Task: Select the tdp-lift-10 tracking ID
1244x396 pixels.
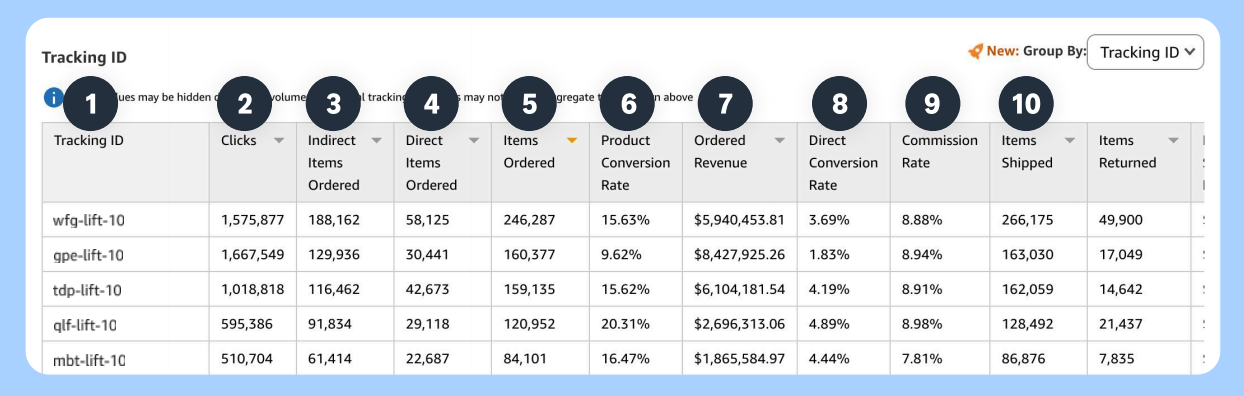Action: pyautogui.click(x=87, y=290)
